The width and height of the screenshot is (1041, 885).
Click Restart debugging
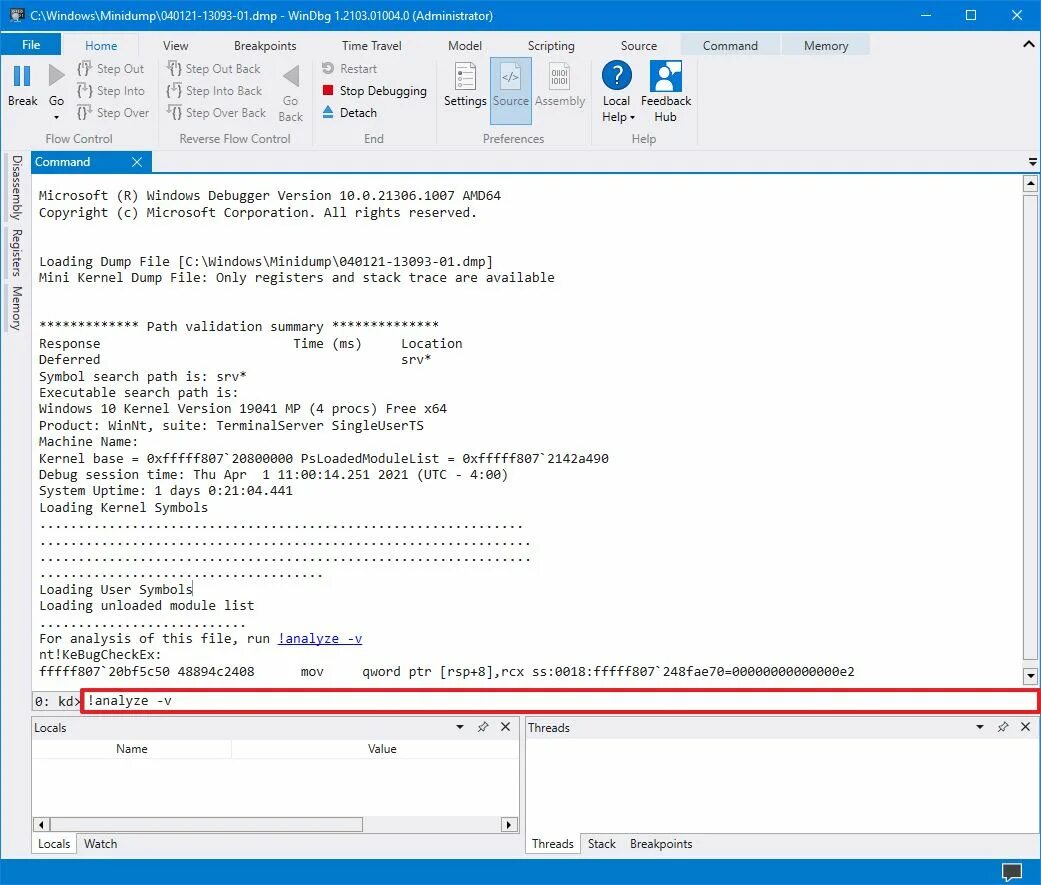(349, 68)
